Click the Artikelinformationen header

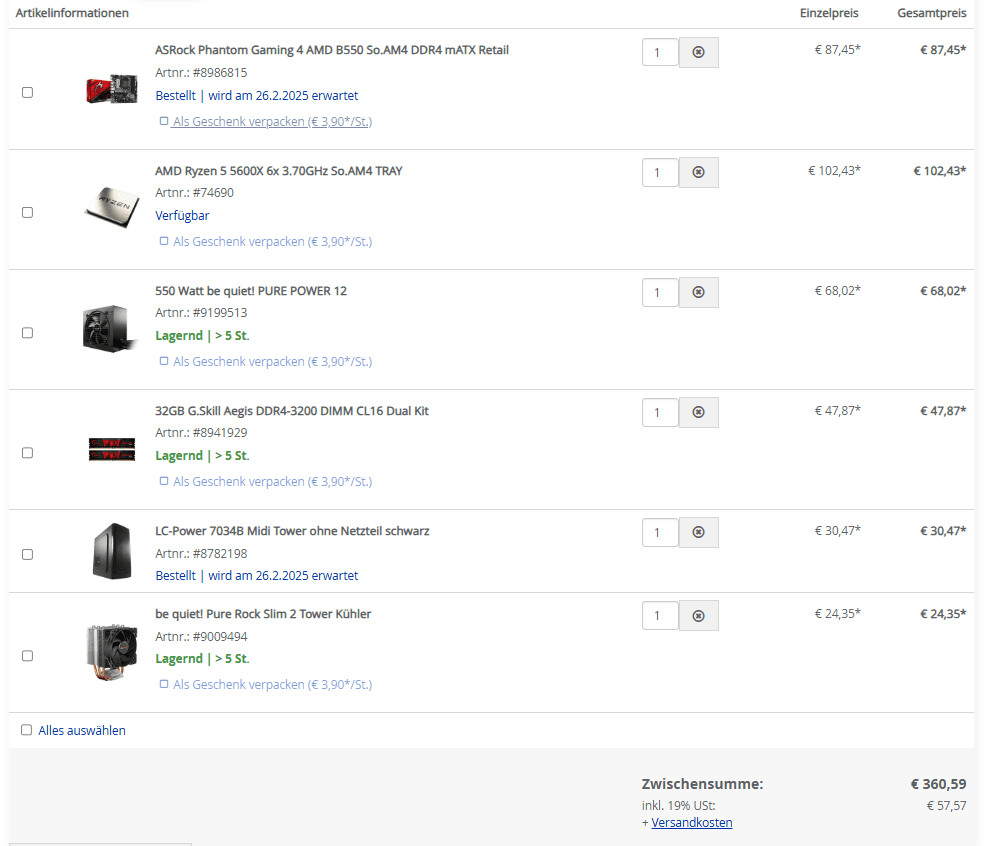pyautogui.click(x=72, y=13)
